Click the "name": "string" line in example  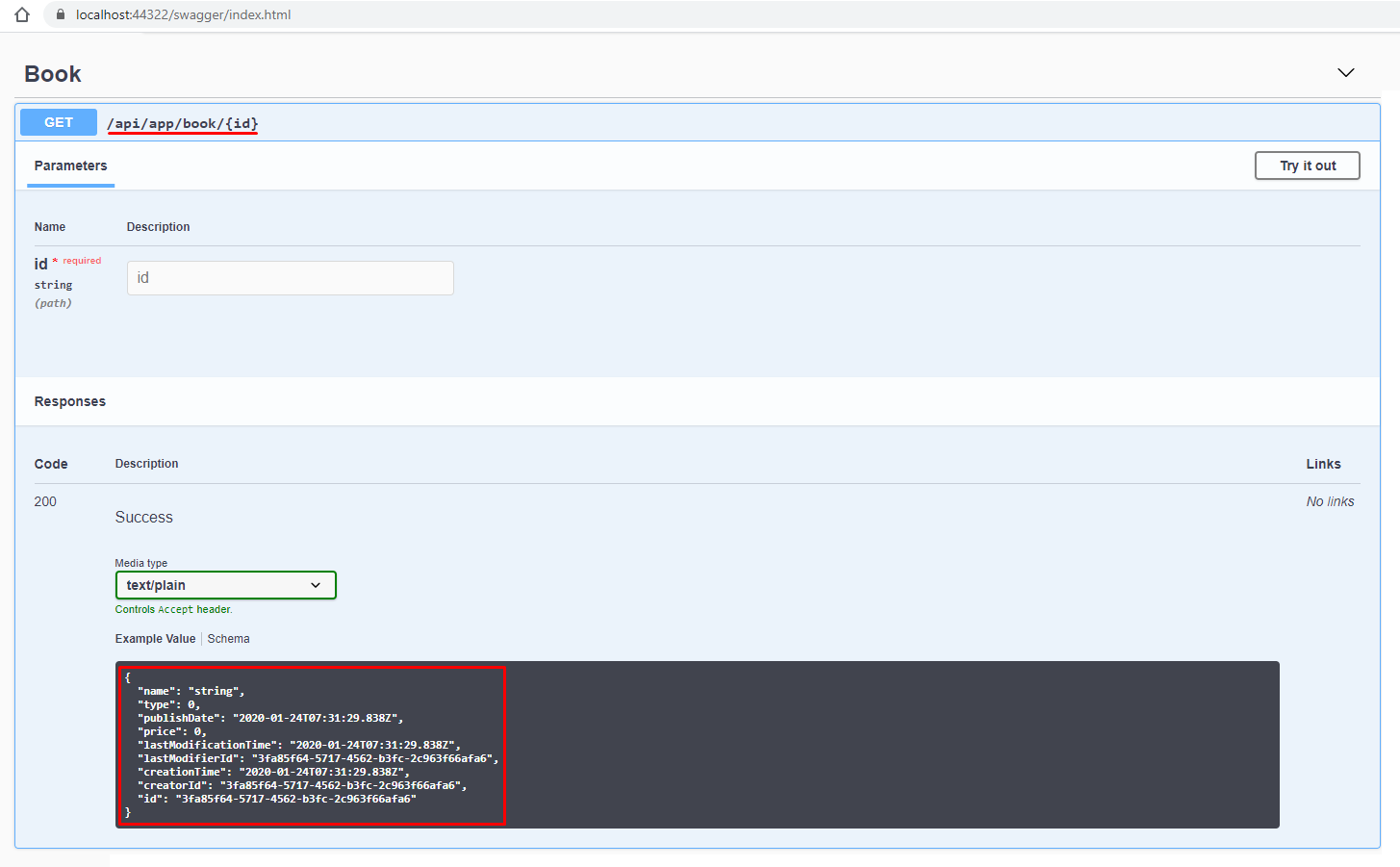(x=191, y=691)
